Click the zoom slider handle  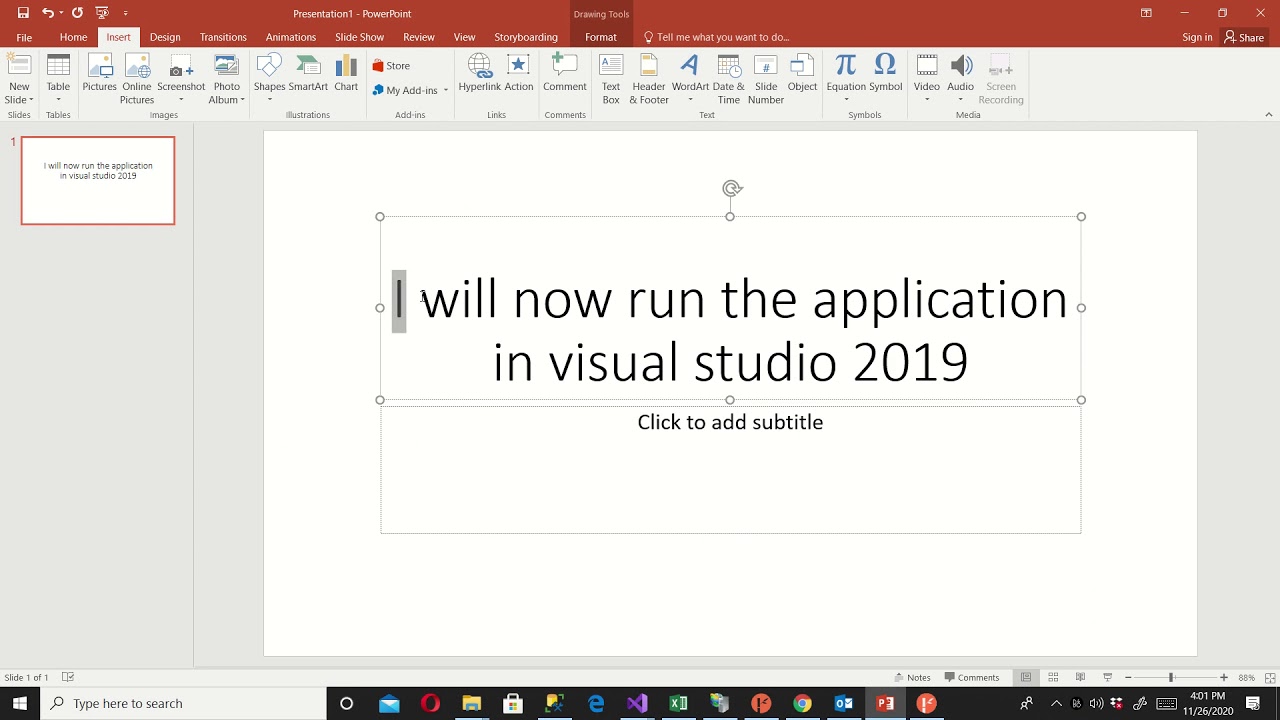[1171, 677]
